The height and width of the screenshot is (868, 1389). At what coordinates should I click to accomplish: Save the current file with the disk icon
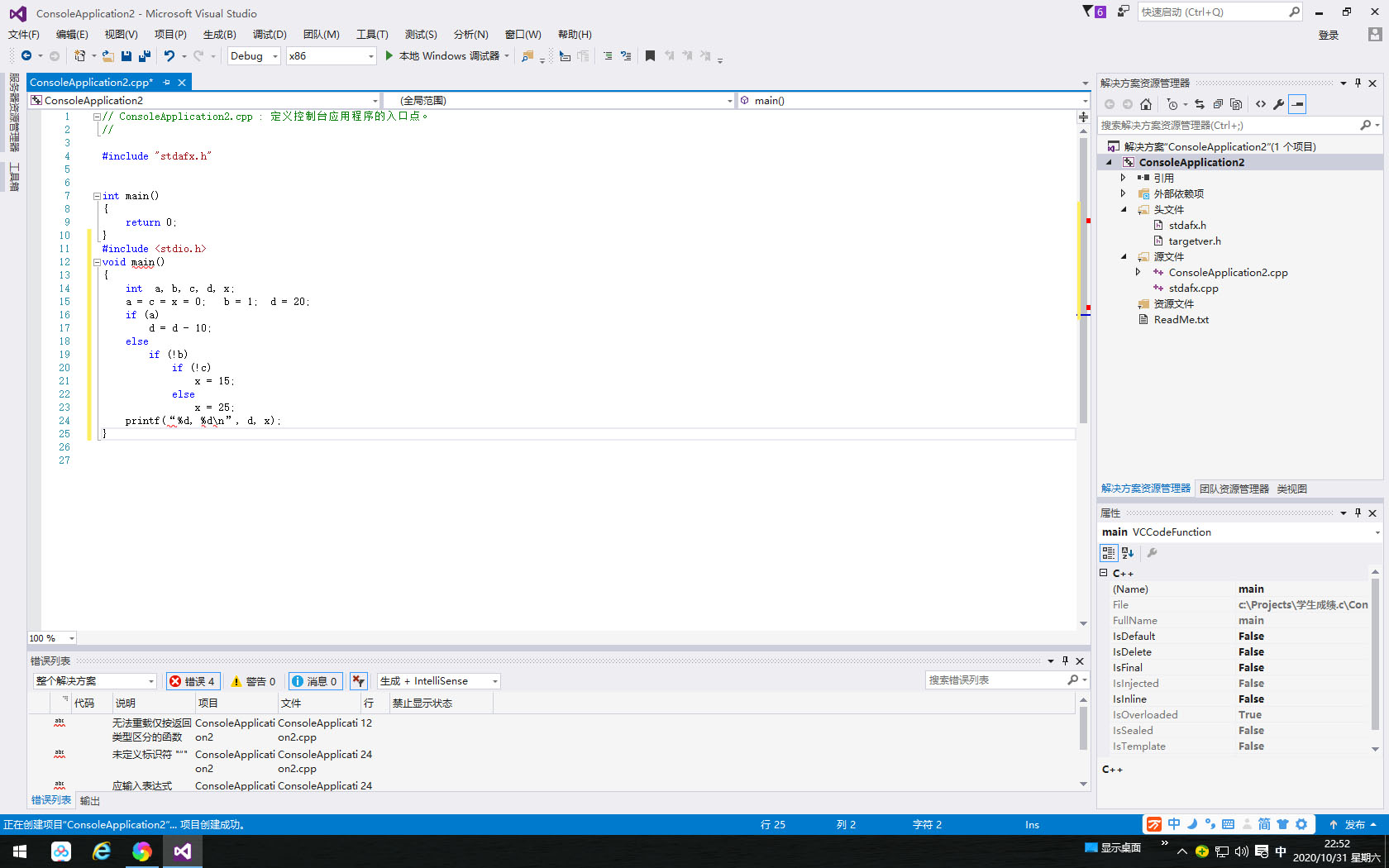[126, 55]
